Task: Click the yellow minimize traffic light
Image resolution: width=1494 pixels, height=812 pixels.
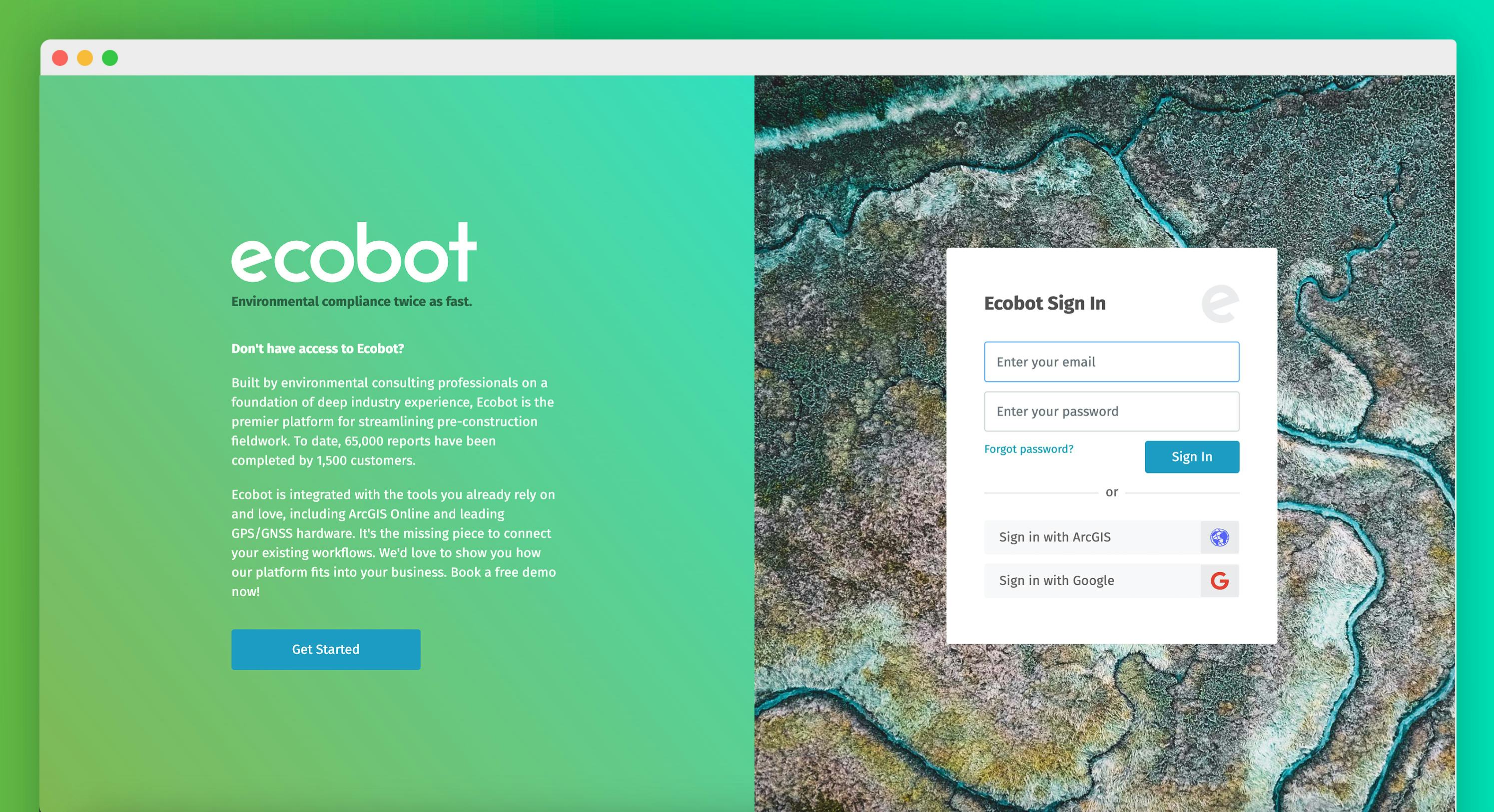Action: 84,58
